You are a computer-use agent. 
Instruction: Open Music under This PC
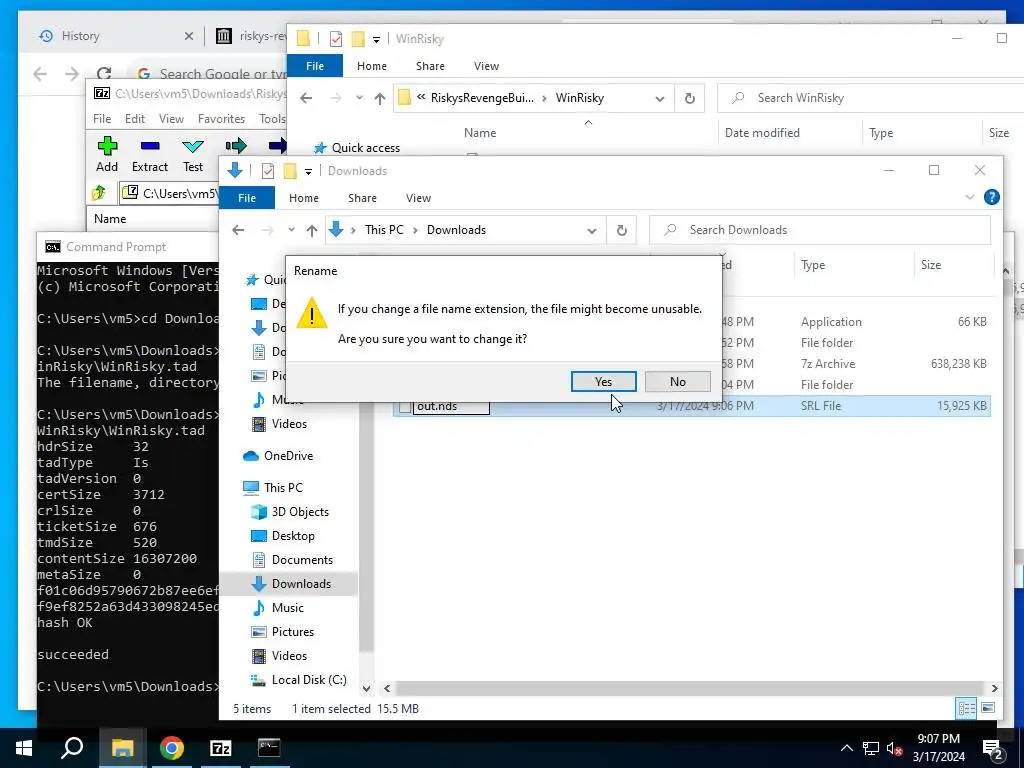pos(287,608)
